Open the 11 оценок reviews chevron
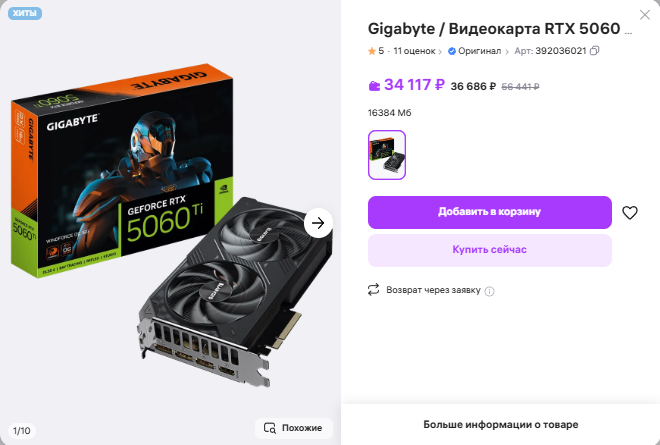 tap(440, 52)
